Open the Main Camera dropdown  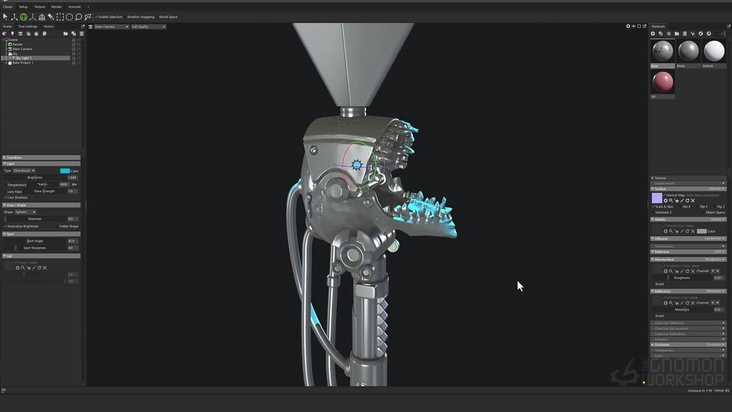pos(112,27)
